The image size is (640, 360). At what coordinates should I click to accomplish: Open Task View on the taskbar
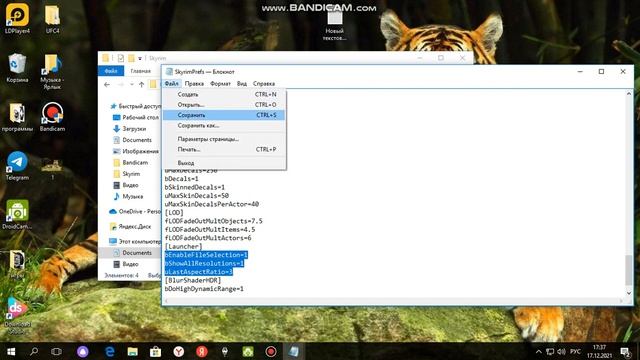coord(56,351)
